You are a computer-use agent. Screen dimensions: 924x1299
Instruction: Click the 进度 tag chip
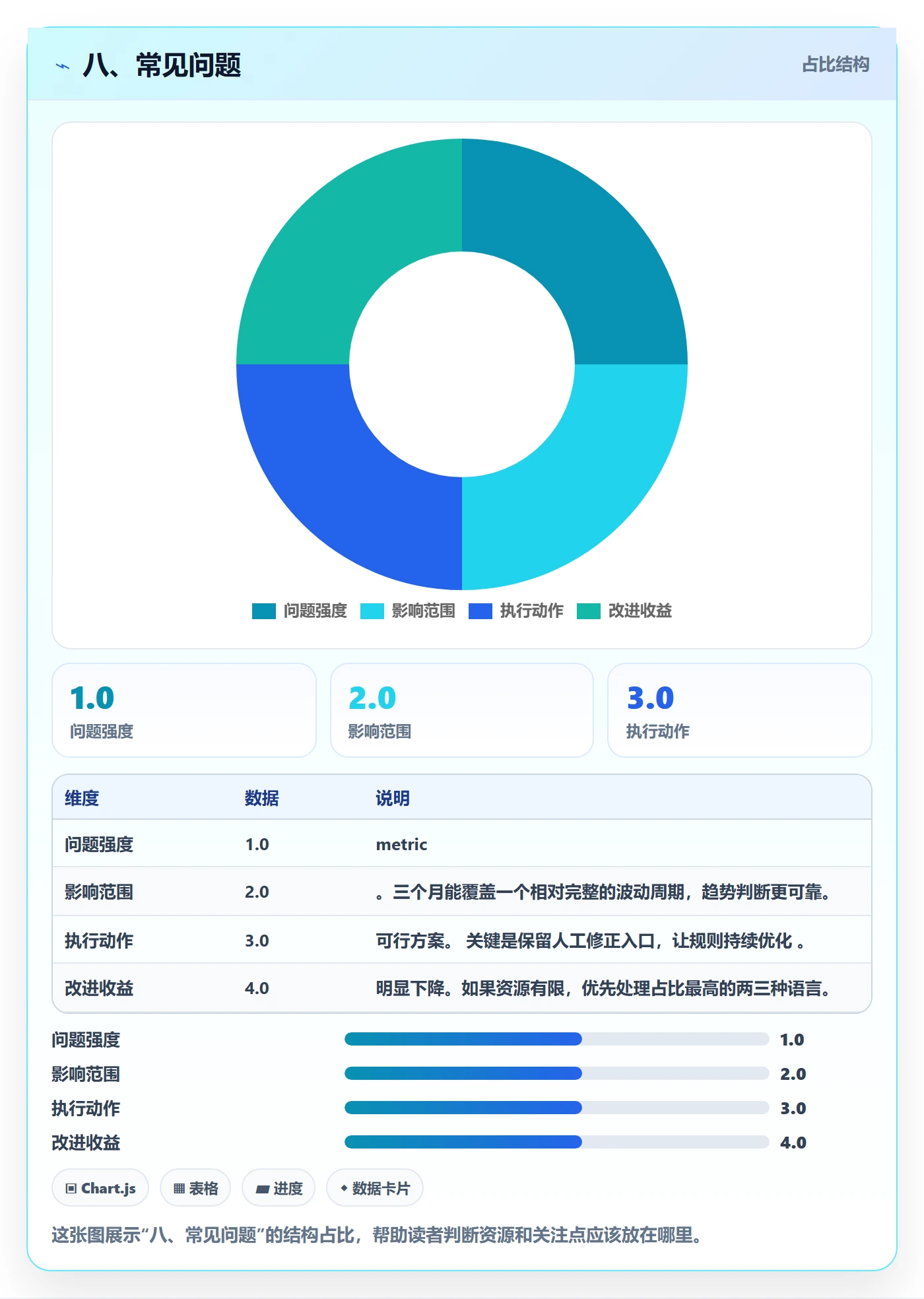[279, 1188]
